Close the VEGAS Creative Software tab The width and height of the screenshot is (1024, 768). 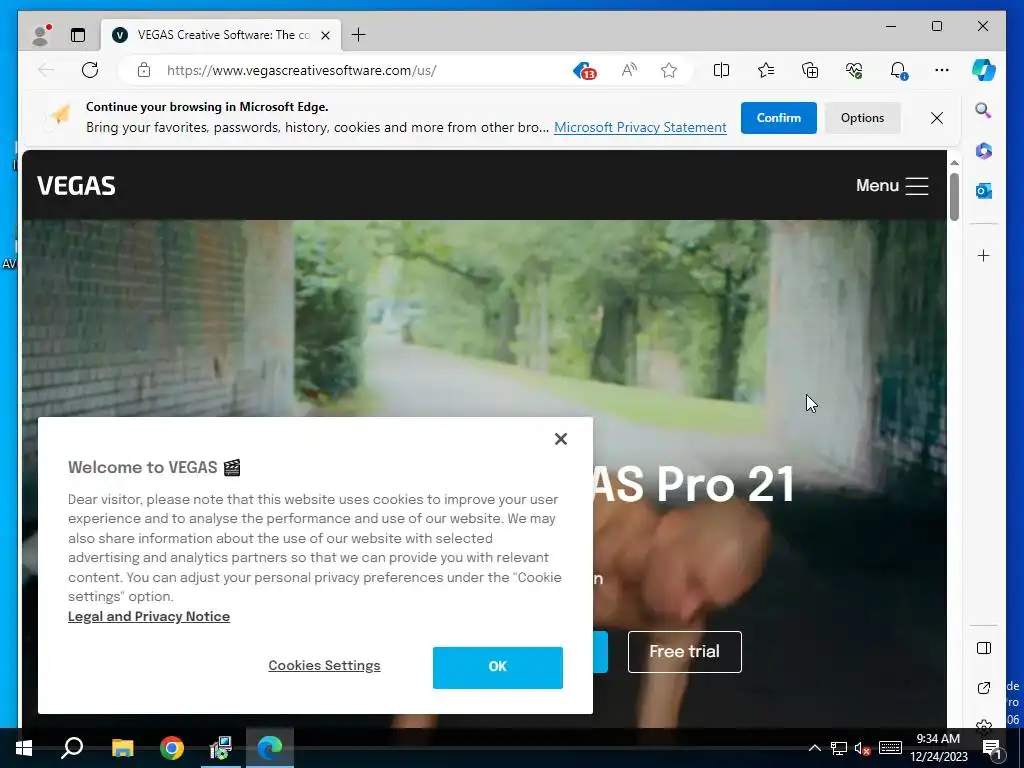(x=325, y=35)
